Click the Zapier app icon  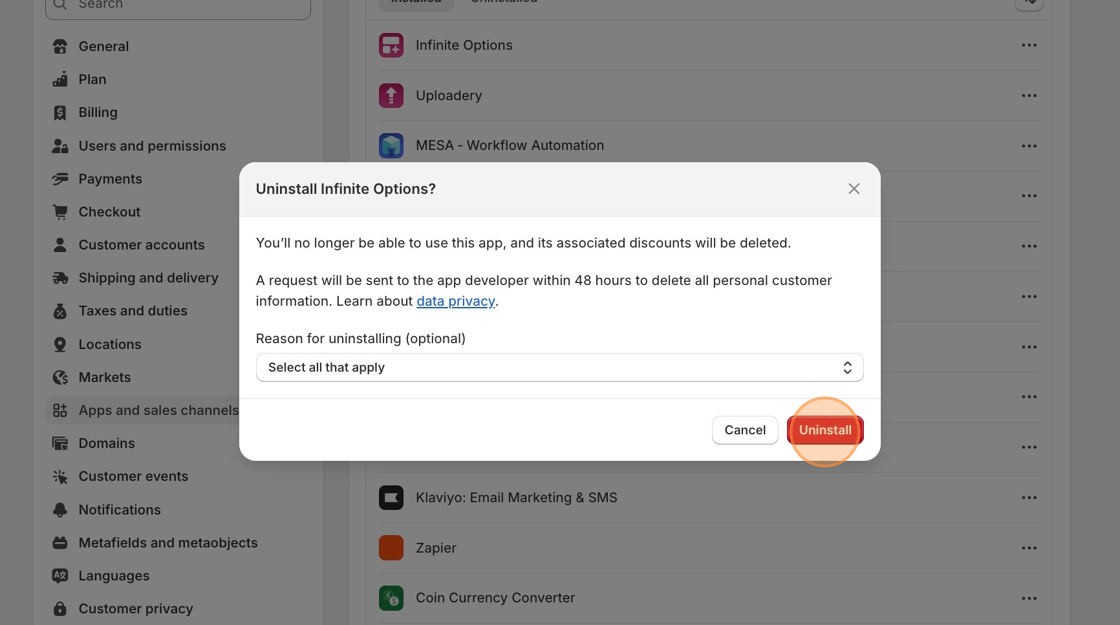391,548
